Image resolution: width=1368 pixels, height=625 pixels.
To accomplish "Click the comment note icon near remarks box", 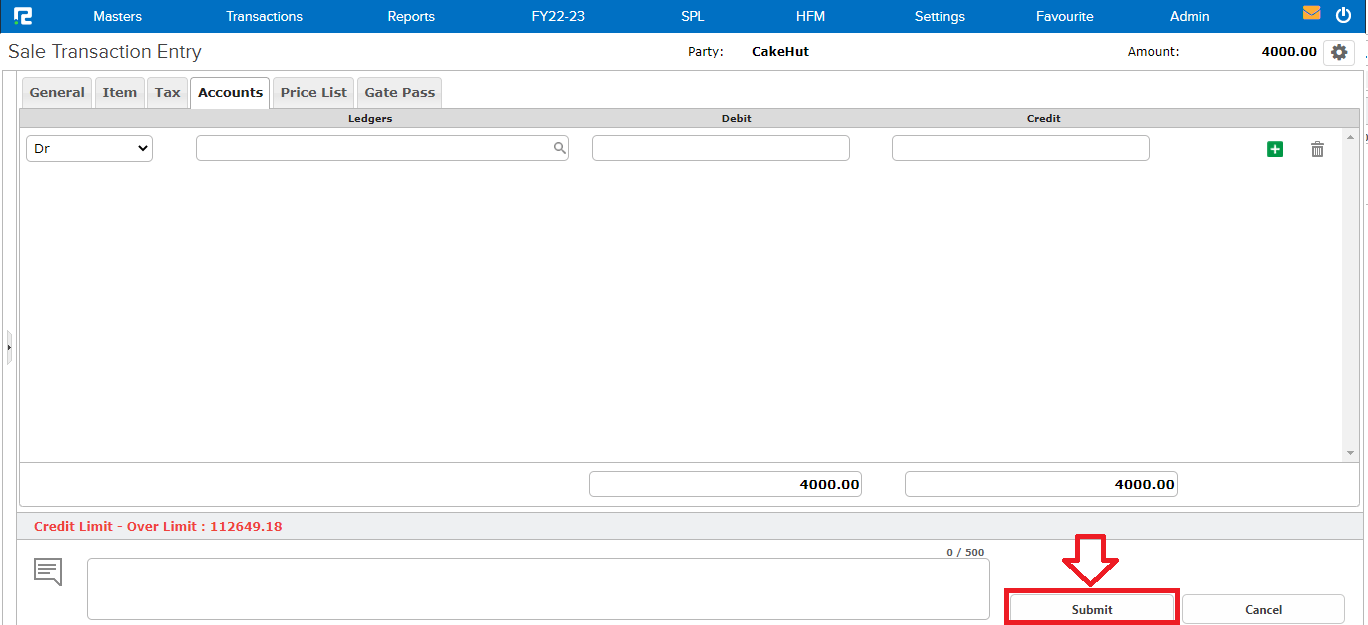I will [x=47, y=571].
